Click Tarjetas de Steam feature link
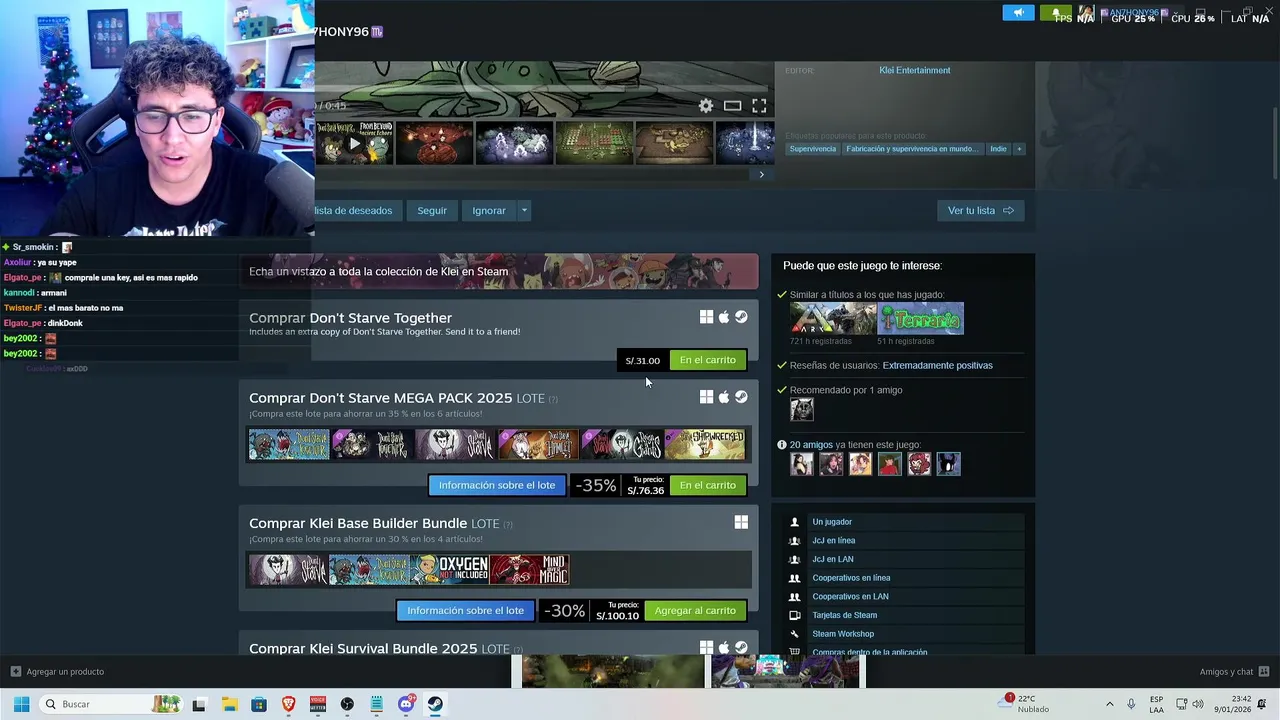This screenshot has width=1280, height=720. (845, 615)
